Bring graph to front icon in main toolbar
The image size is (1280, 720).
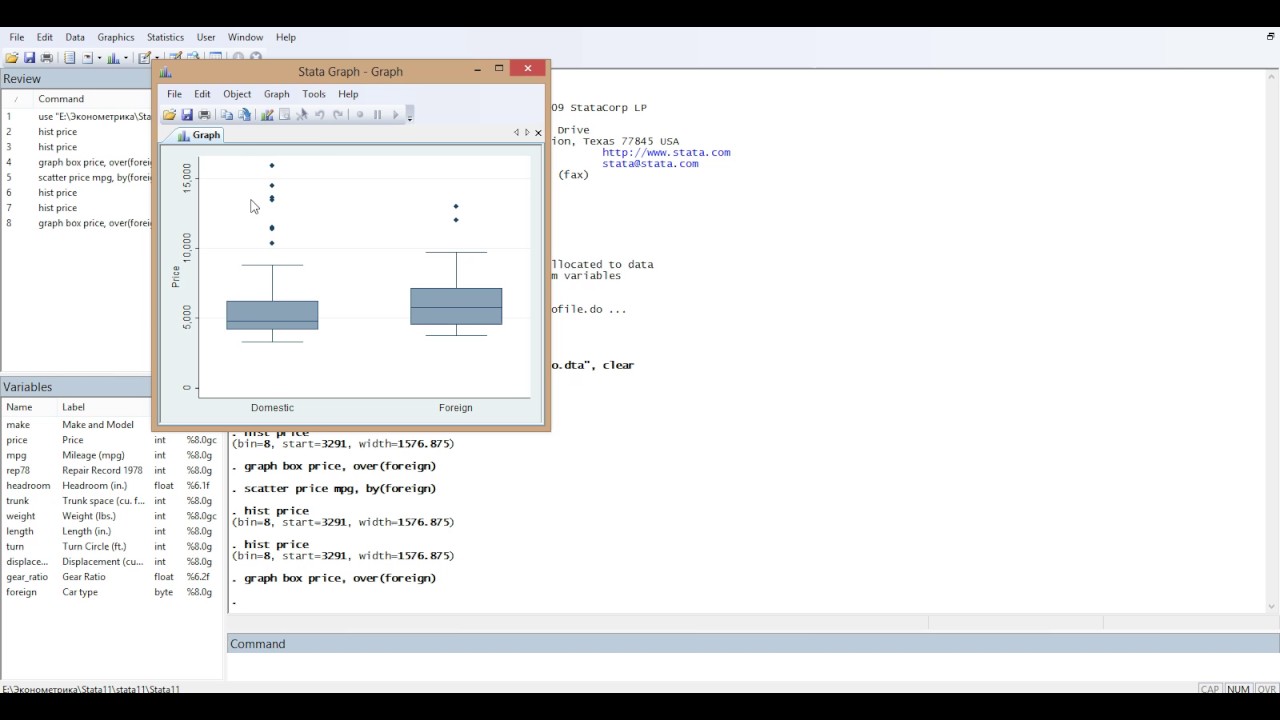coord(113,58)
